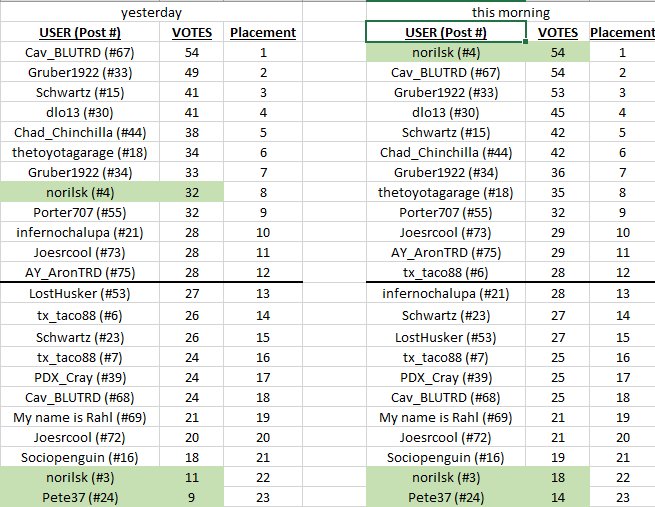Click the 'PDX_Cray (#39)' cell in the 'yesterday' table

click(x=80, y=378)
